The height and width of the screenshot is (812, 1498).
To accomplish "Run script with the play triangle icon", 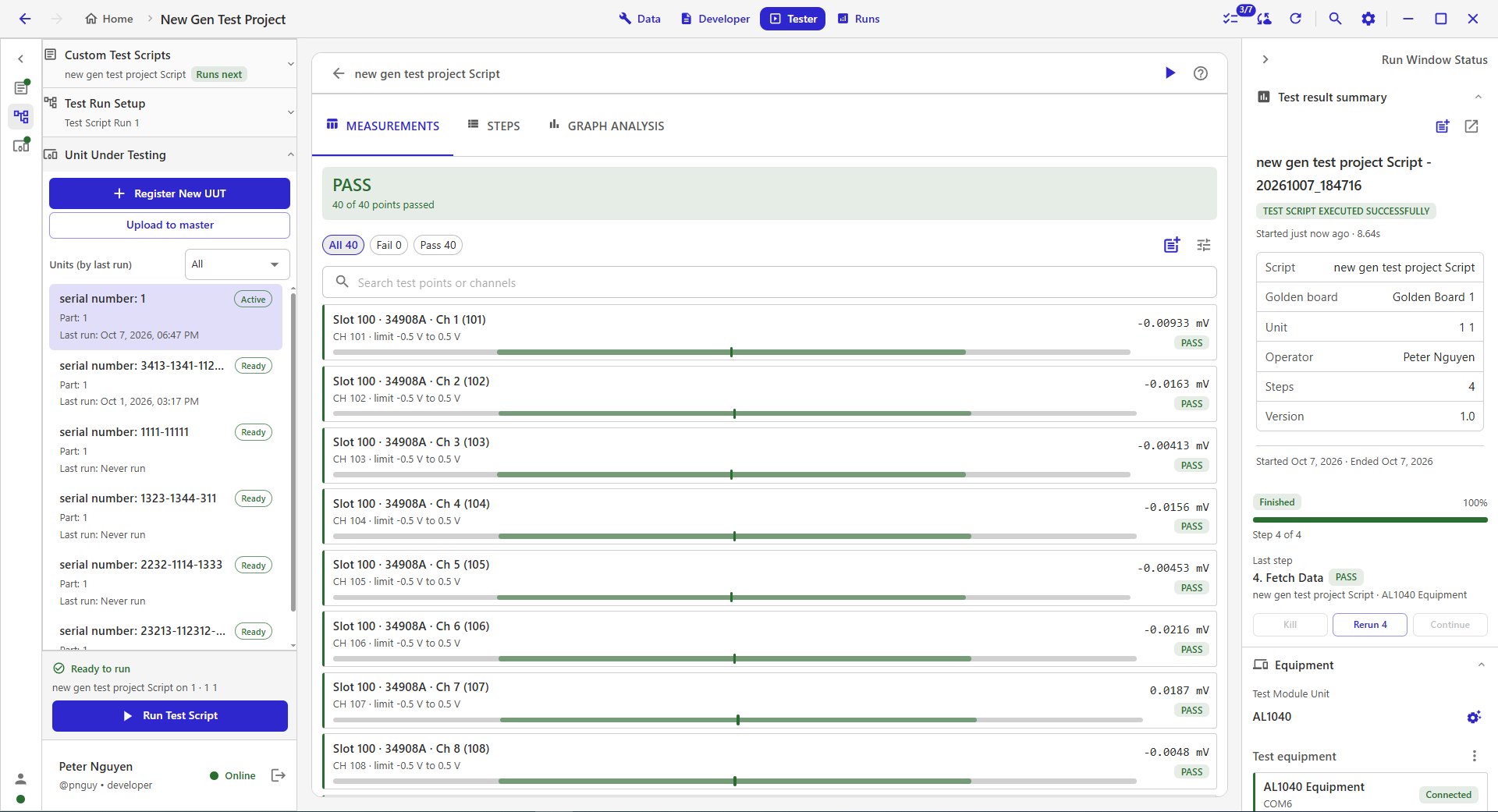I will [x=1170, y=73].
